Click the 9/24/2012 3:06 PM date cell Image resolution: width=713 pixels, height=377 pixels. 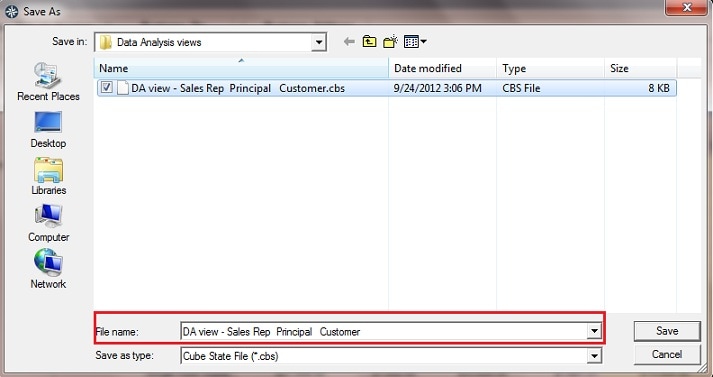(437, 88)
